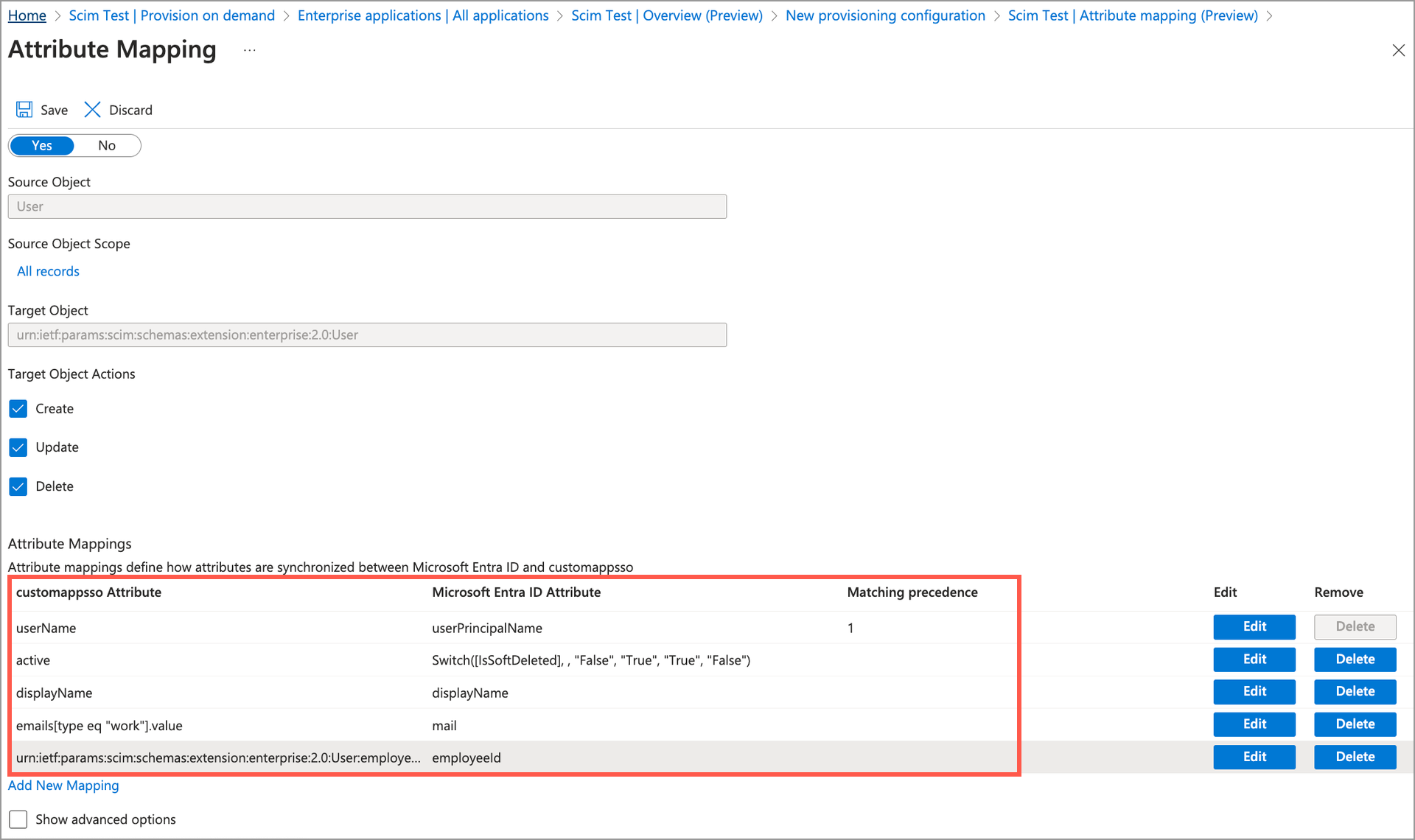1415x840 pixels.
Task: Click the Discard X icon
Action: tap(91, 109)
